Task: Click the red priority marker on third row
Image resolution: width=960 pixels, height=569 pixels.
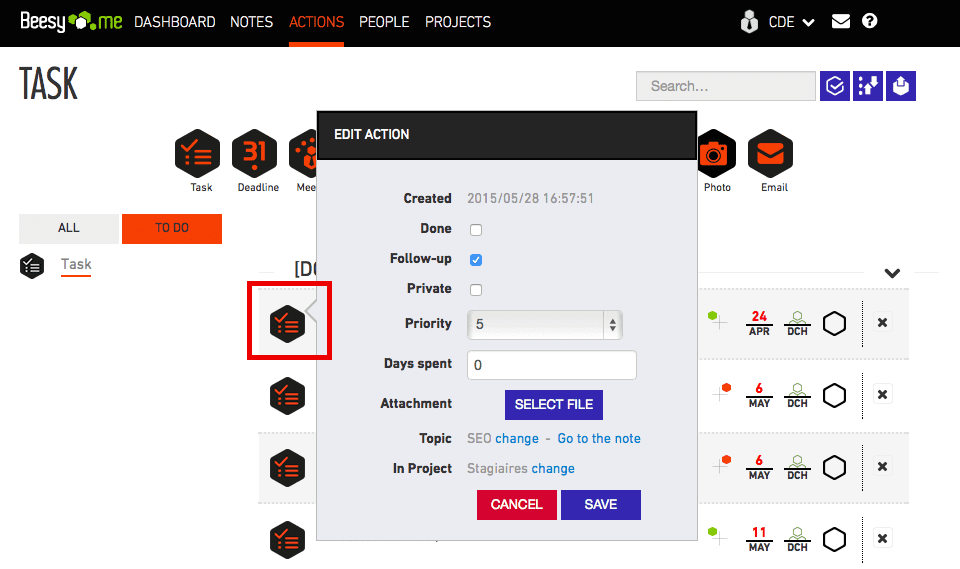Action: click(x=726, y=459)
